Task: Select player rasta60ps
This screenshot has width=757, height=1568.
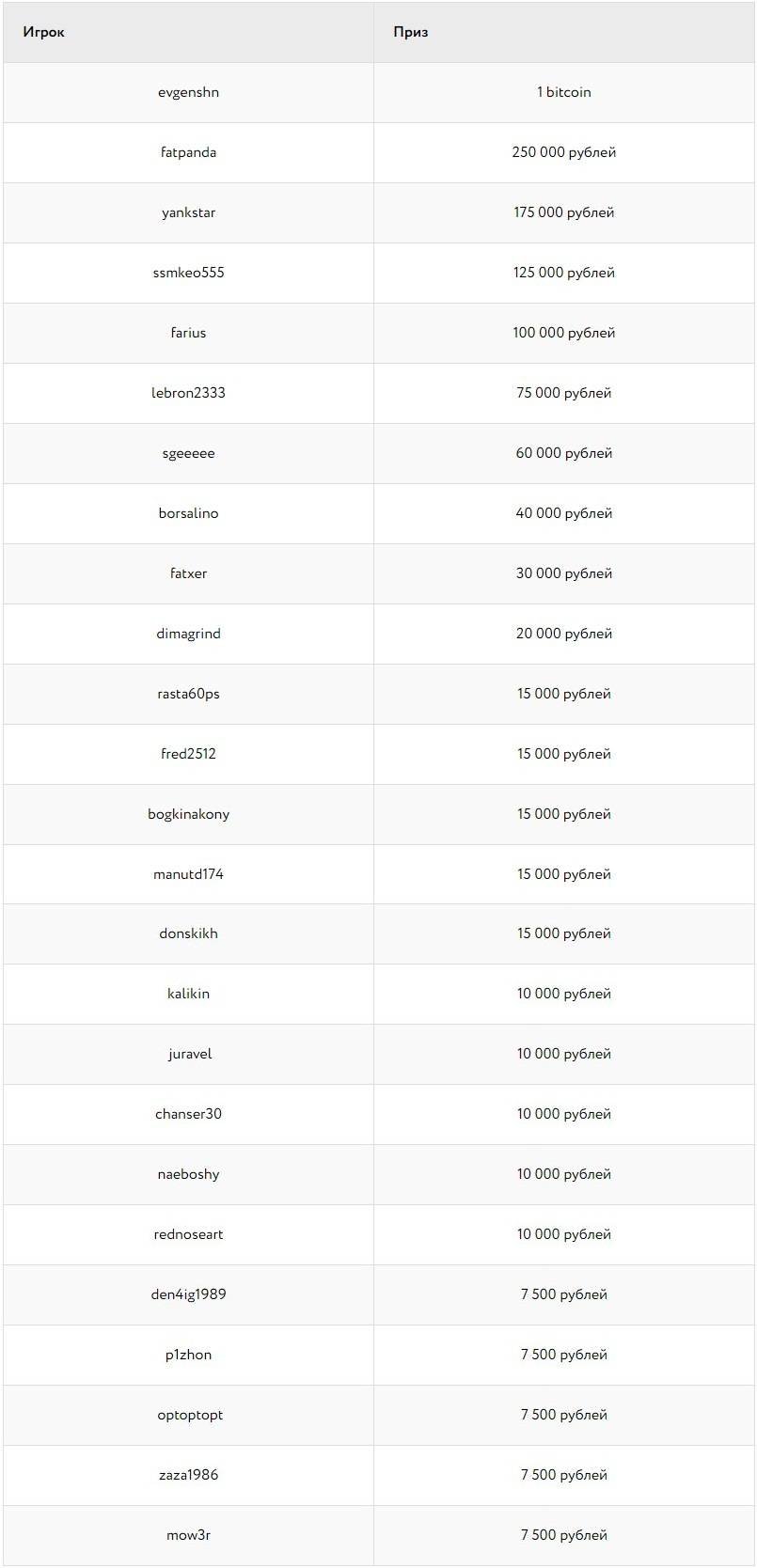Action: [x=188, y=694]
